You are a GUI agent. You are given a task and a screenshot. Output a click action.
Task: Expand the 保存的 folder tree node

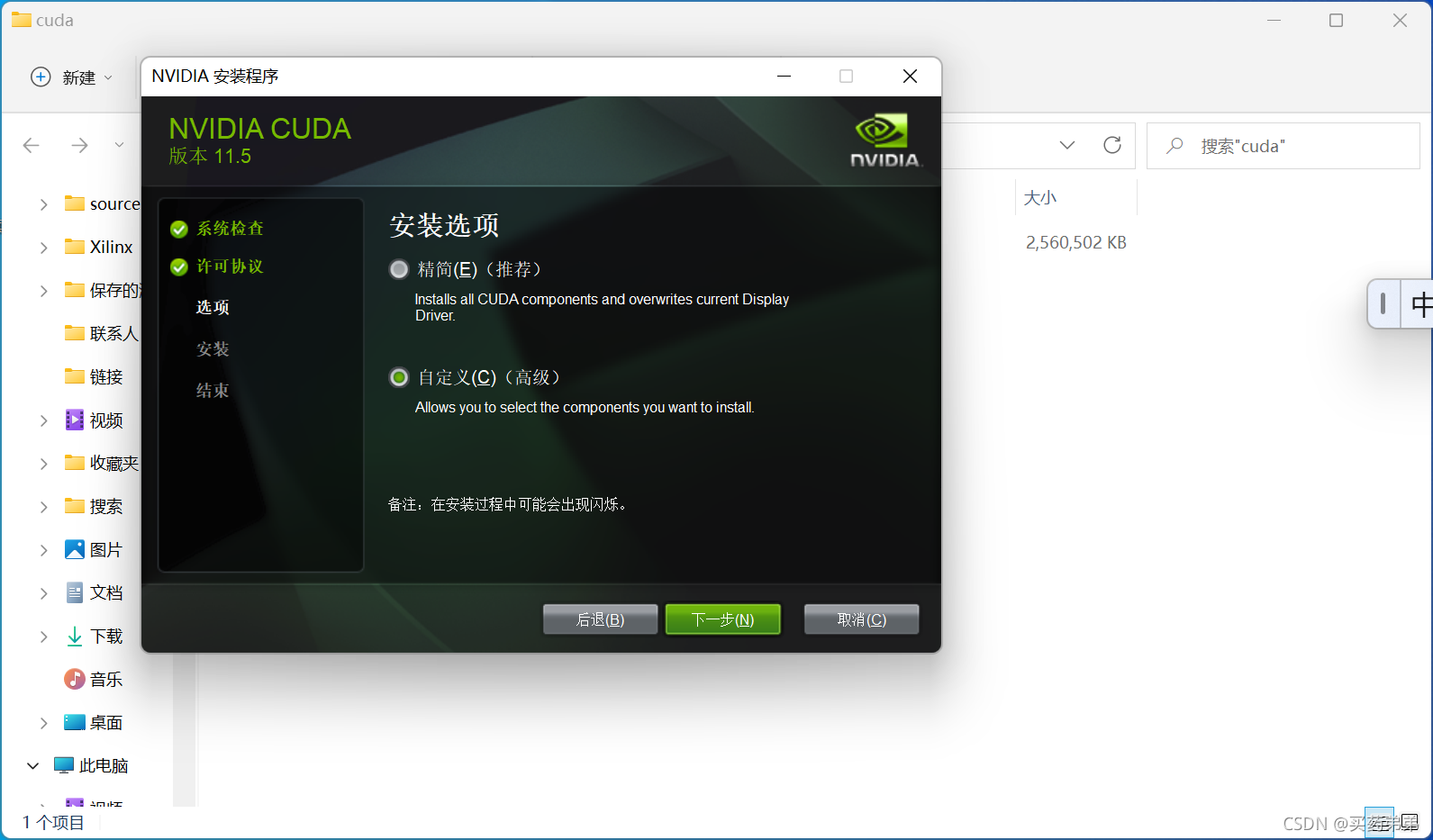click(43, 291)
